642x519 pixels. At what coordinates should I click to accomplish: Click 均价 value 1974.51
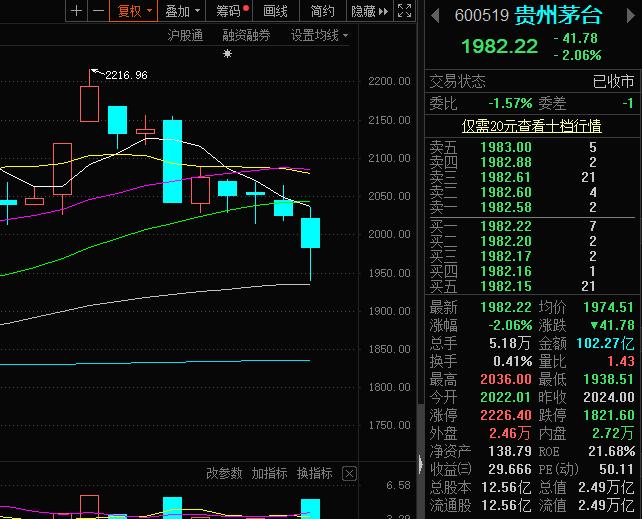point(608,307)
